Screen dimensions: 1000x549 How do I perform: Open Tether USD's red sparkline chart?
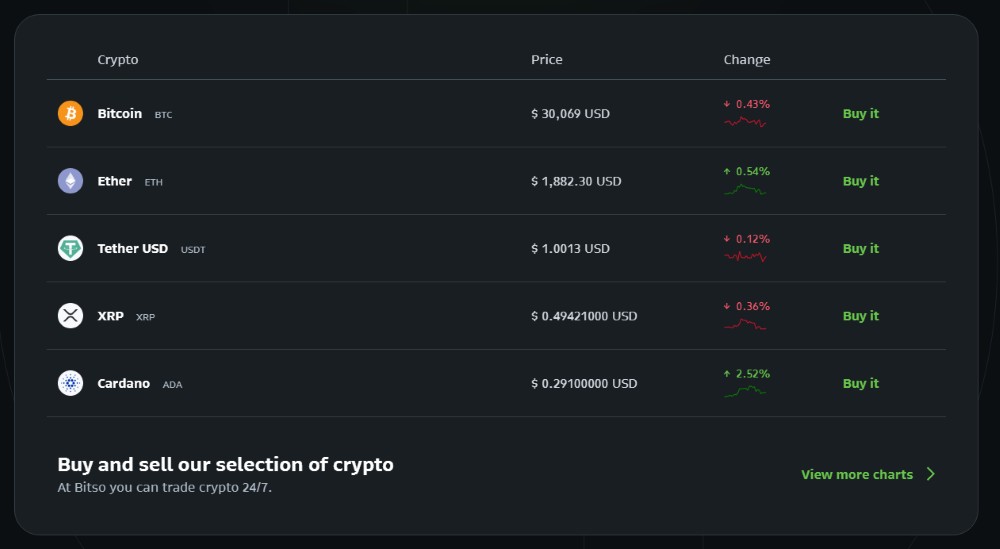(x=745, y=256)
